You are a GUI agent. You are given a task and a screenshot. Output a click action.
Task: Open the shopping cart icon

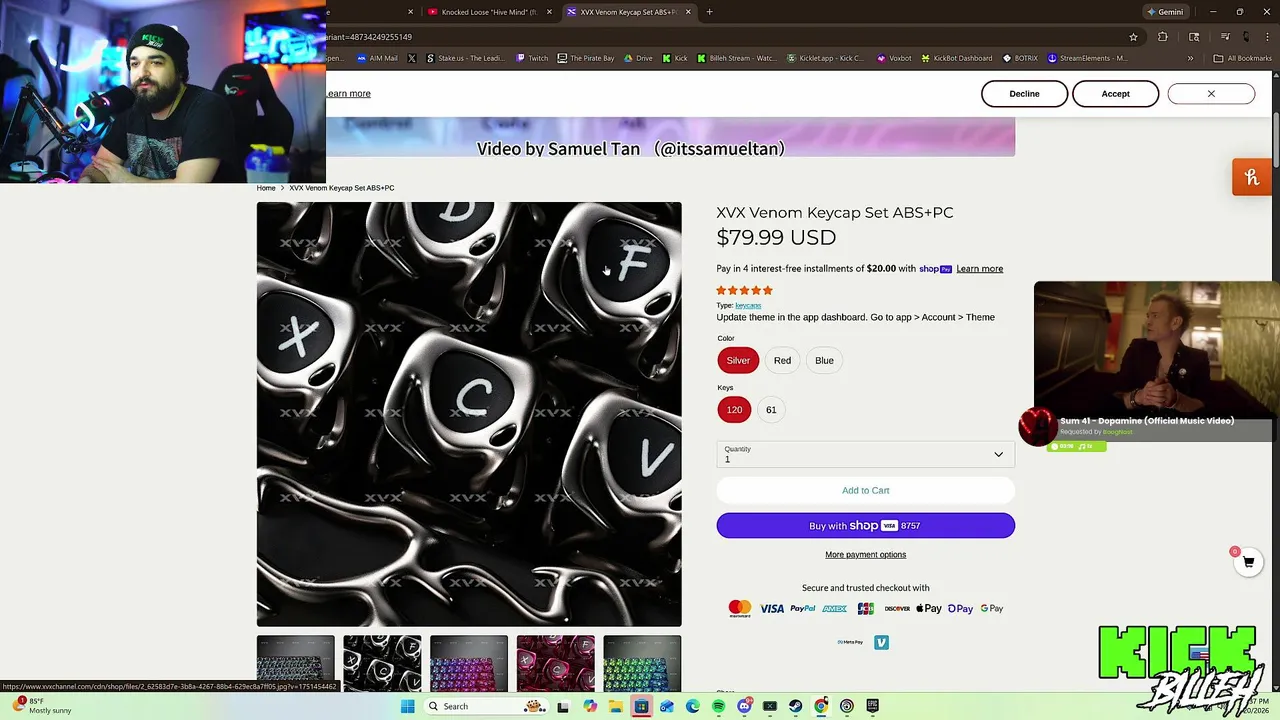(1248, 562)
